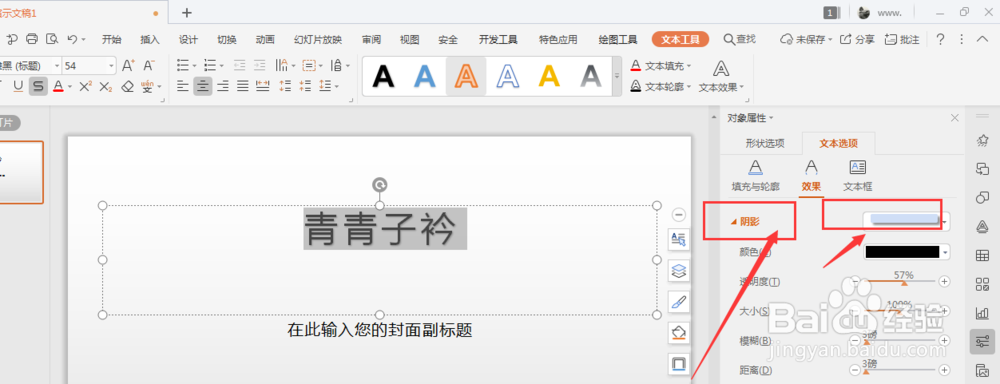Align text to the left
This screenshot has height=384, width=1000.
tap(183, 86)
